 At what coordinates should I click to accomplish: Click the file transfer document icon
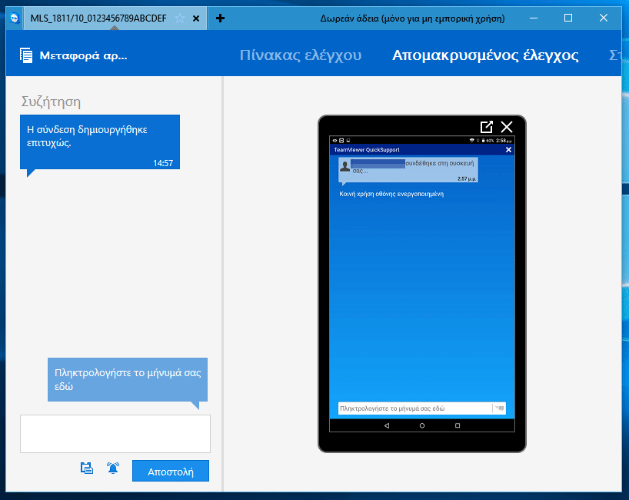pyautogui.click(x=26, y=55)
